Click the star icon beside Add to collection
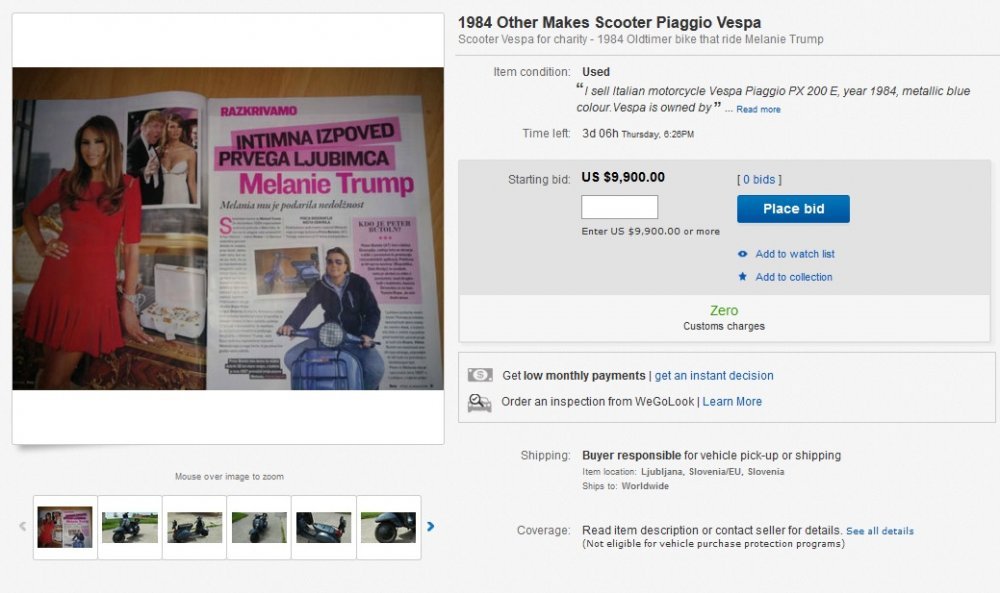 [742, 277]
